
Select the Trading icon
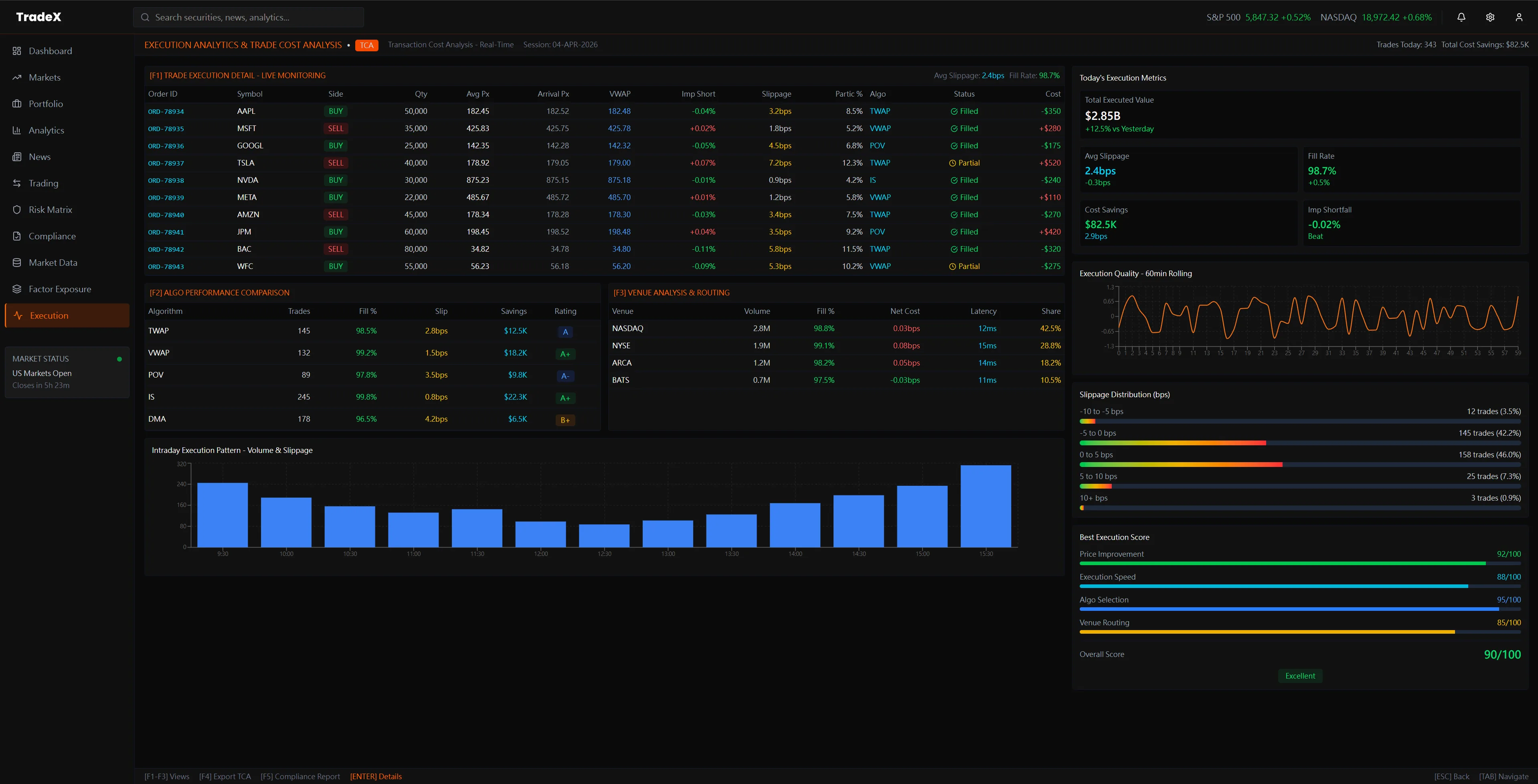click(17, 183)
